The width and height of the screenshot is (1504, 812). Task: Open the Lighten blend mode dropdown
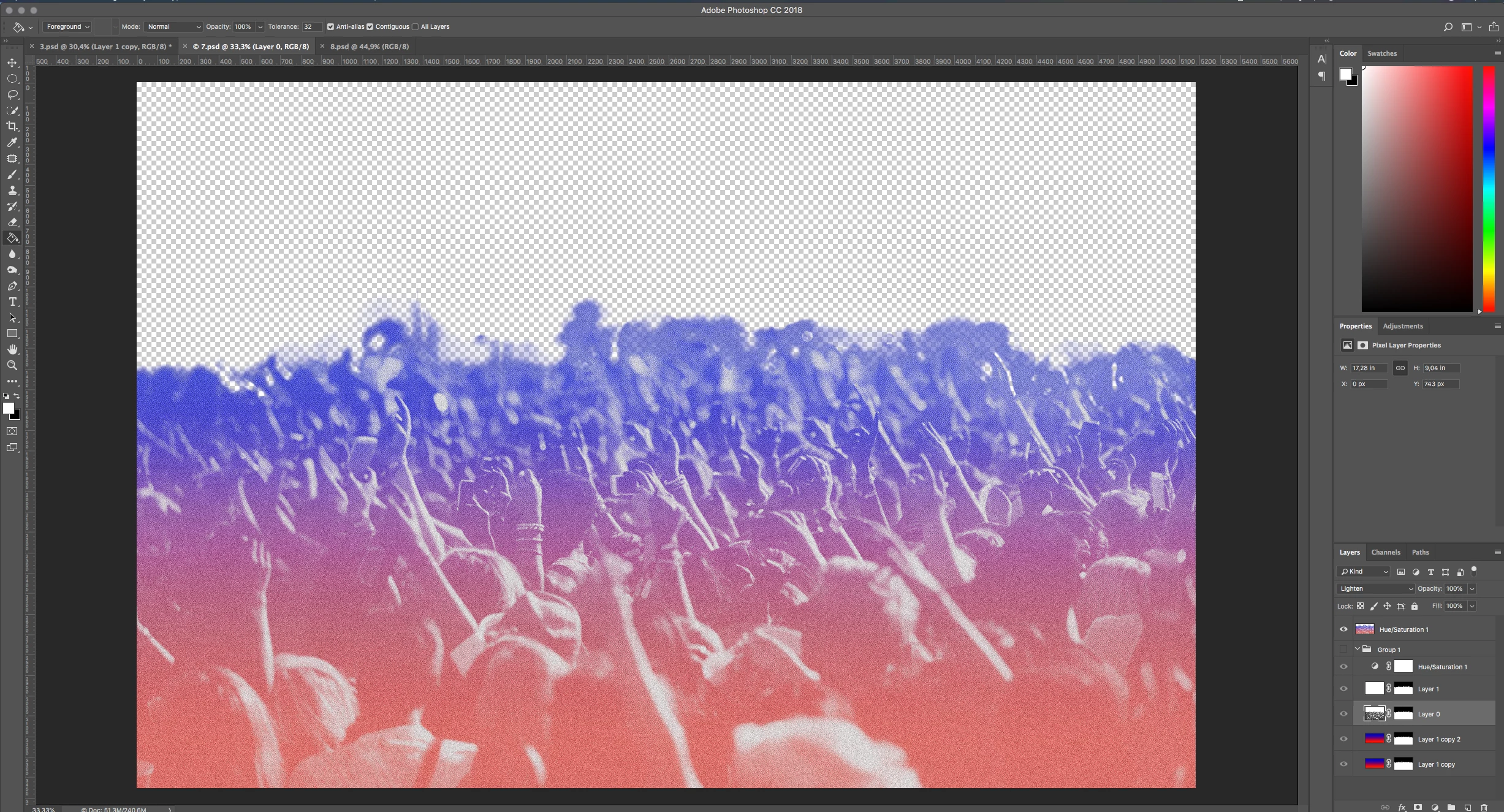tap(1375, 588)
